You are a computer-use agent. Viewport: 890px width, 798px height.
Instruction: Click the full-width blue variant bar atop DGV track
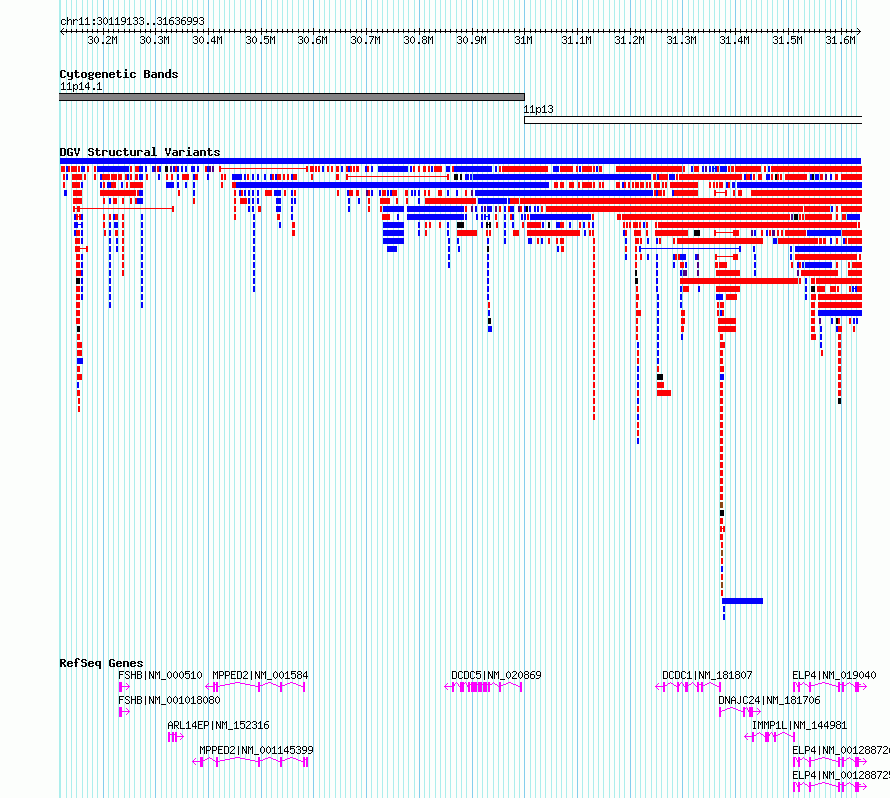460,161
